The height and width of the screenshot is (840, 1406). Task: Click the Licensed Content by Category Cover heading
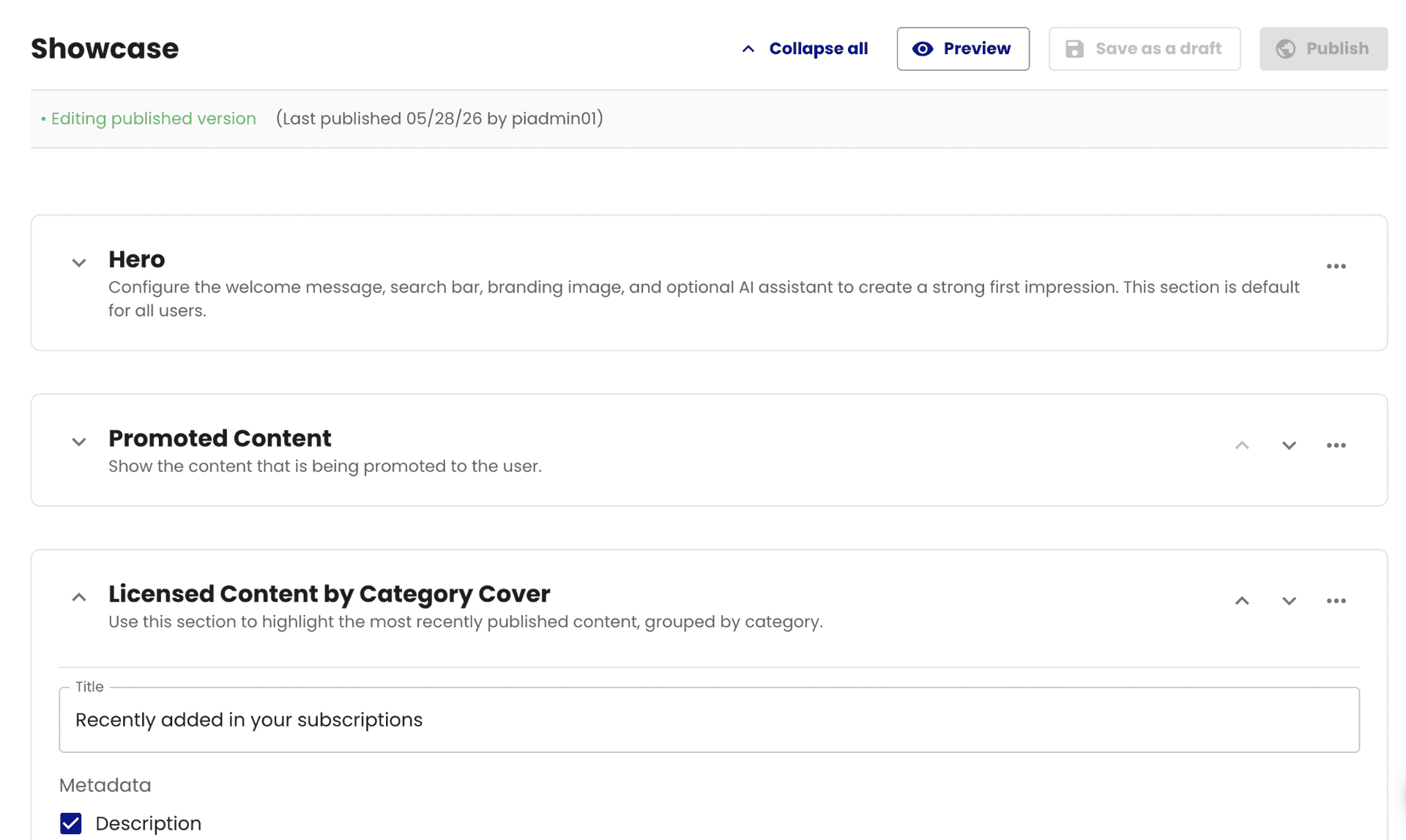(x=330, y=593)
